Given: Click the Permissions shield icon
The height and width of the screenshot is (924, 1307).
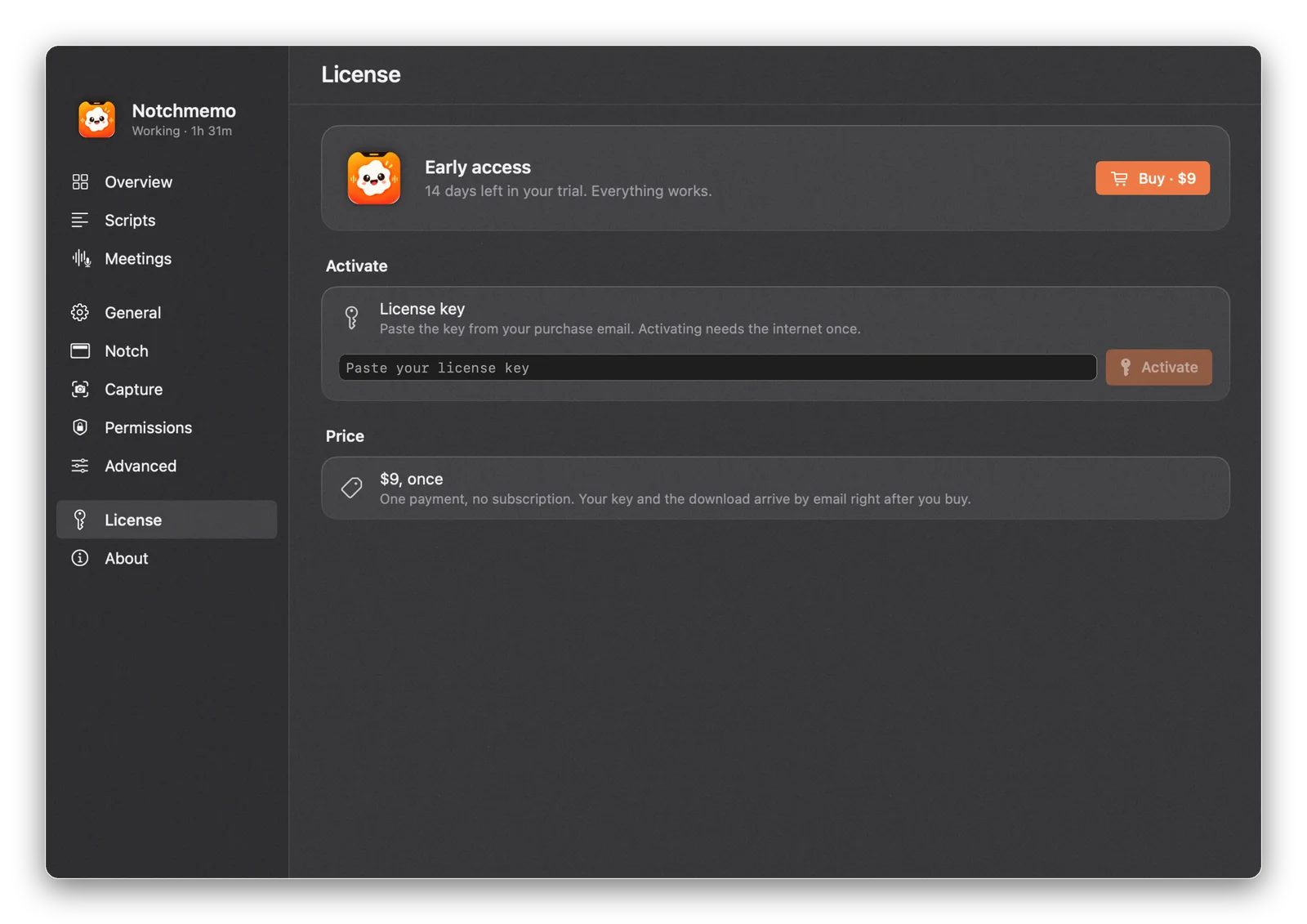Looking at the screenshot, I should point(80,427).
